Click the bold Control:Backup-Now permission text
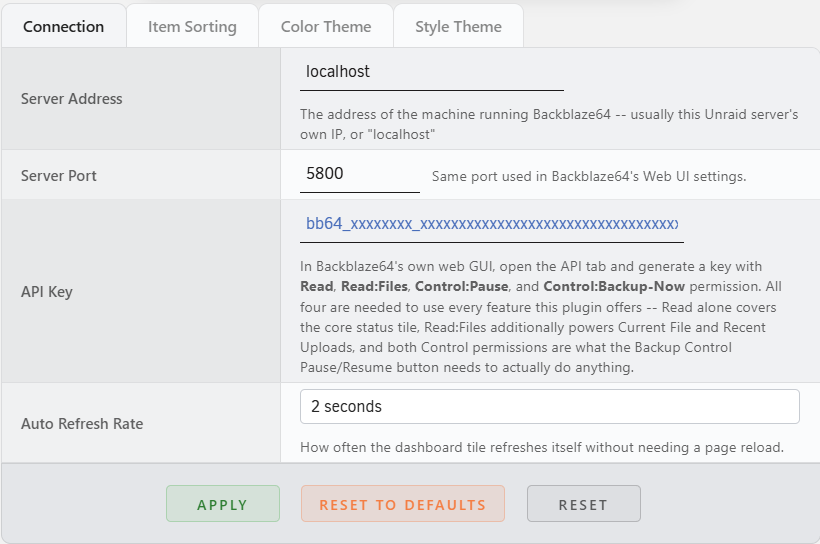This screenshot has width=820, height=544. click(x=614, y=287)
